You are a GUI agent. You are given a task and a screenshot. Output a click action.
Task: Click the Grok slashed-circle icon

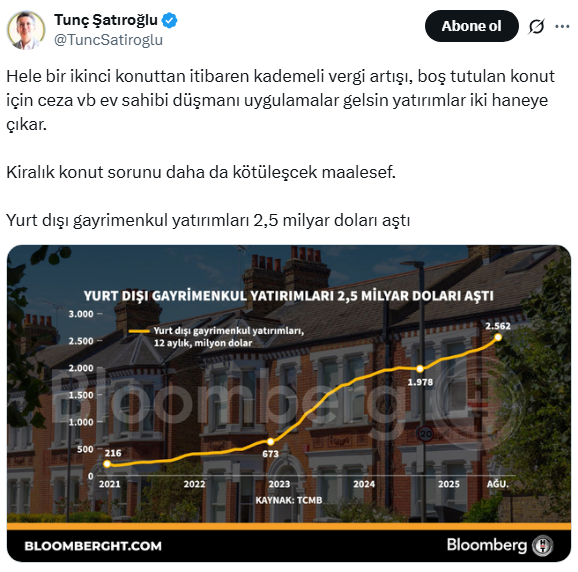pos(536,26)
